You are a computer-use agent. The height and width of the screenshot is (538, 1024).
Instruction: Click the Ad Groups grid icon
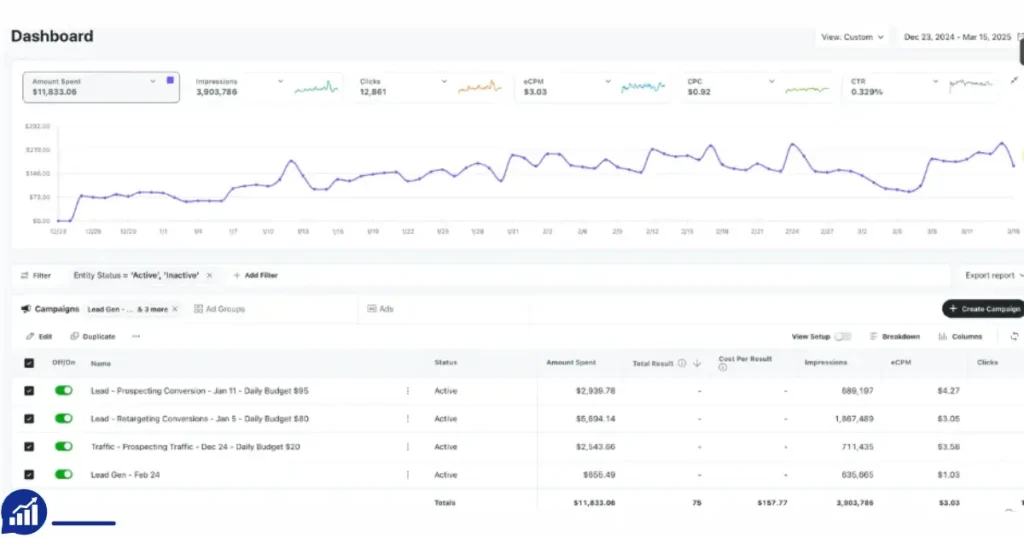[198, 309]
